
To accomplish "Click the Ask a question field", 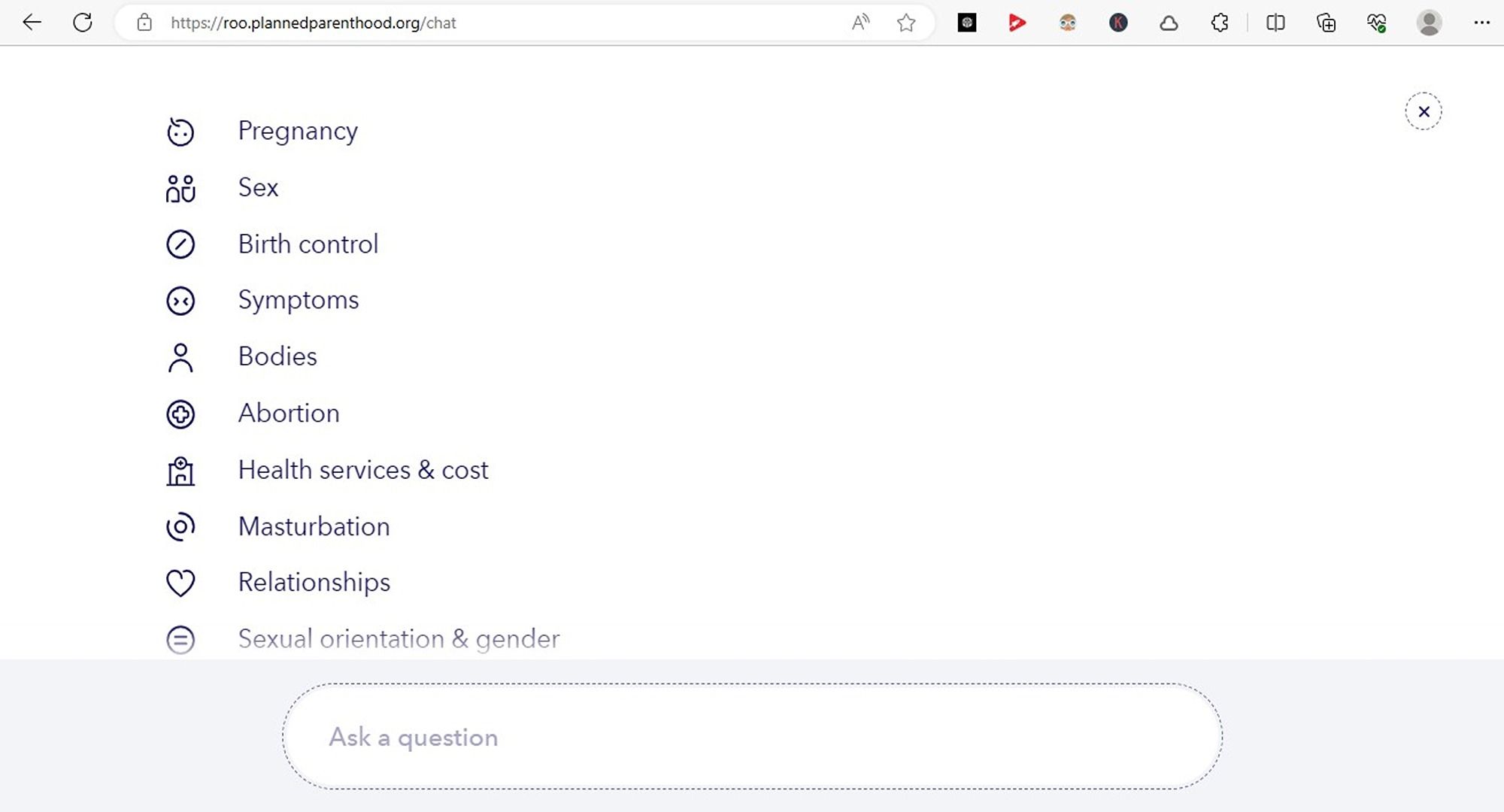I will (x=752, y=737).
